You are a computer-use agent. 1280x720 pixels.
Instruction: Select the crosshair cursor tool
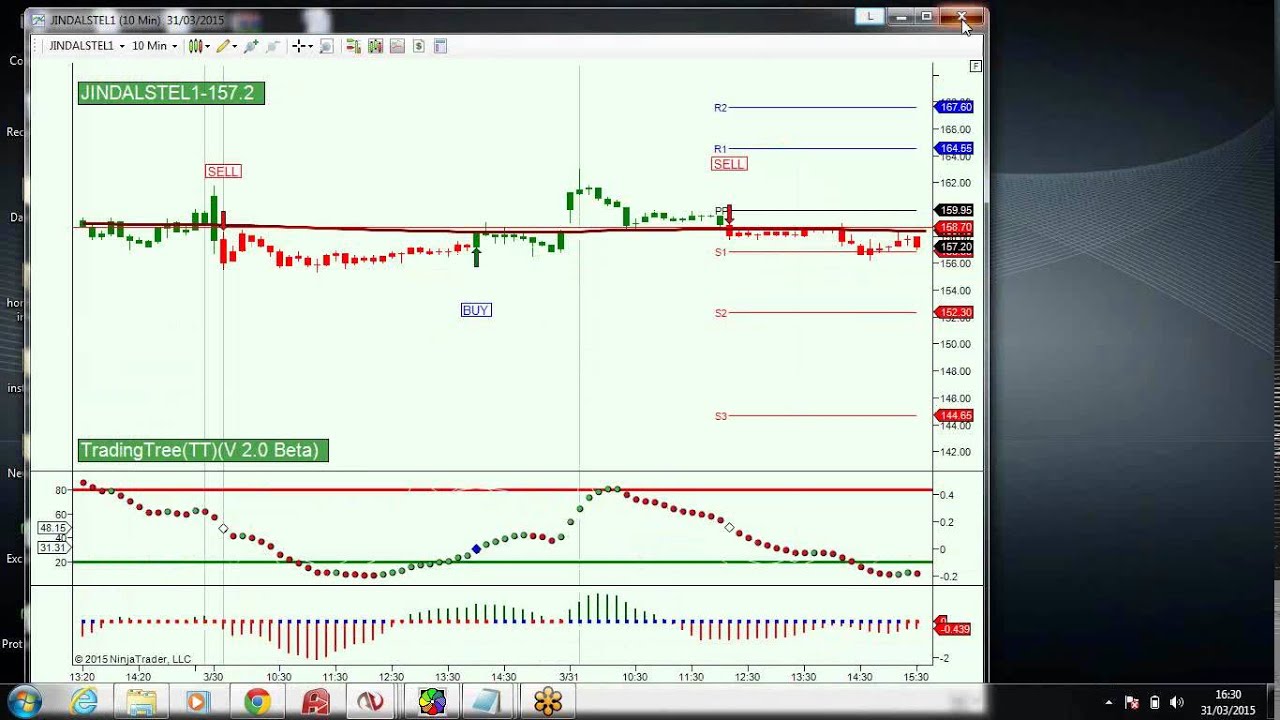coord(298,46)
